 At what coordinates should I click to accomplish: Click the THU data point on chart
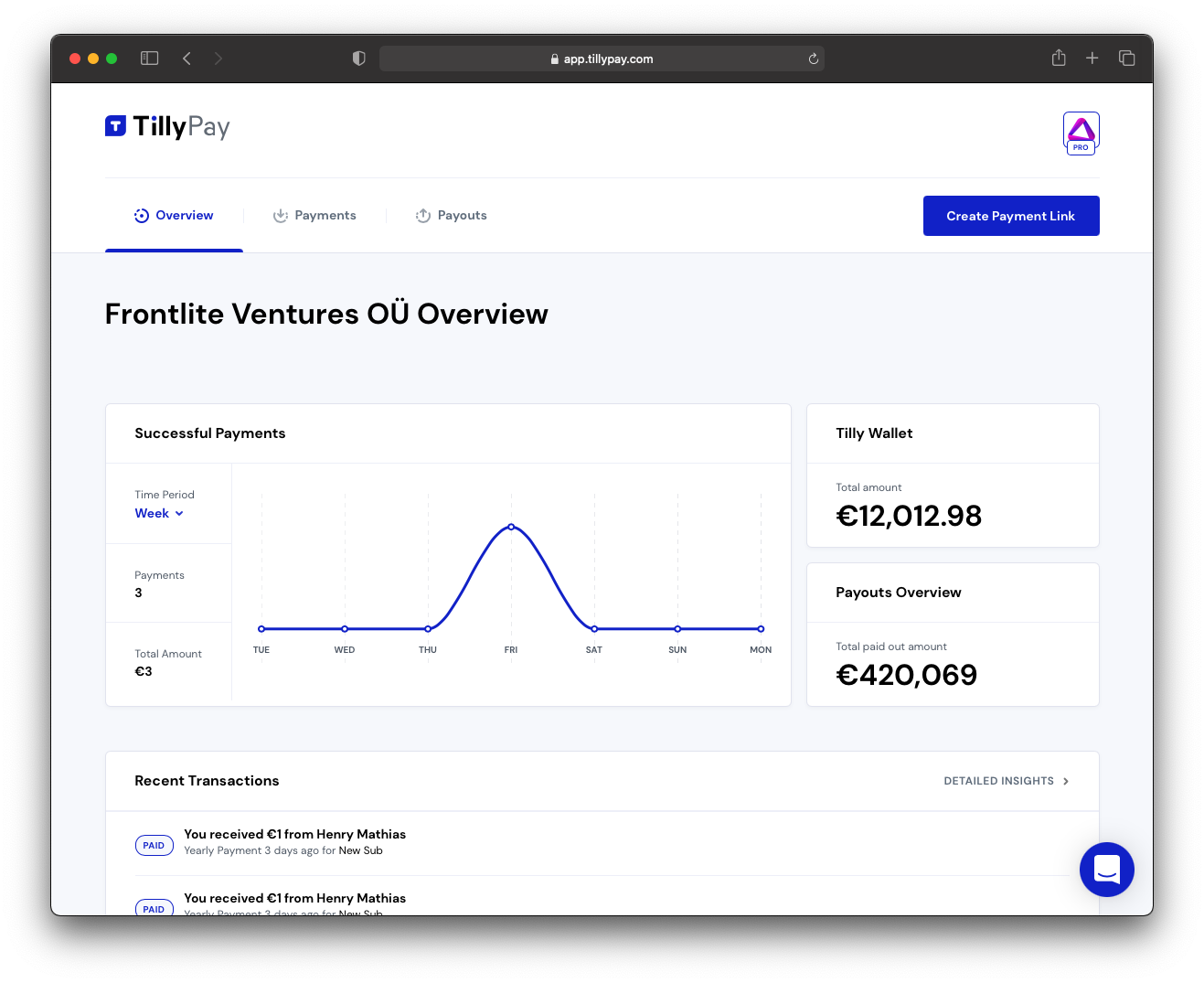(428, 629)
